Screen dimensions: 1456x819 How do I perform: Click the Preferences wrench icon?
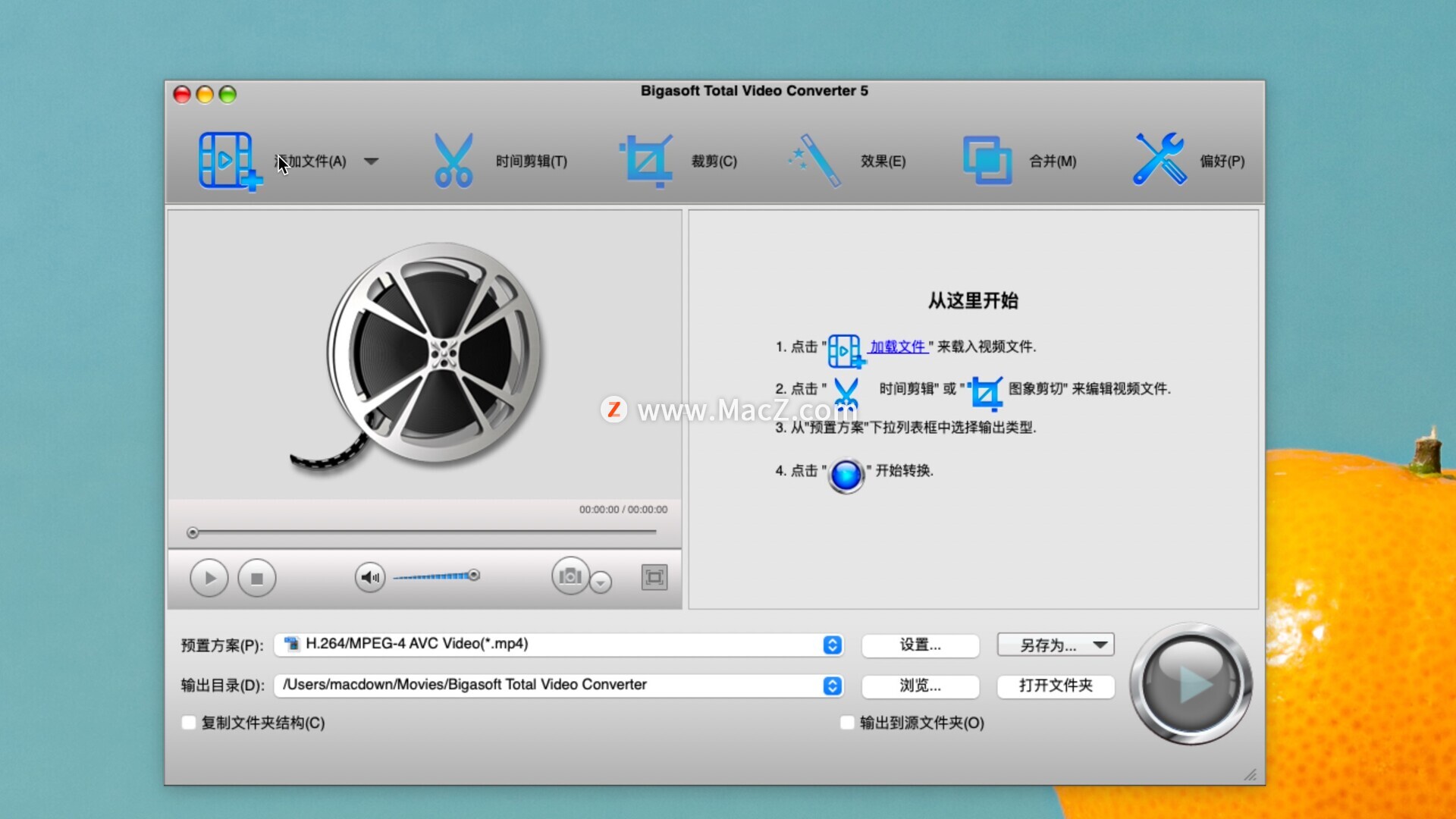coord(1159,159)
